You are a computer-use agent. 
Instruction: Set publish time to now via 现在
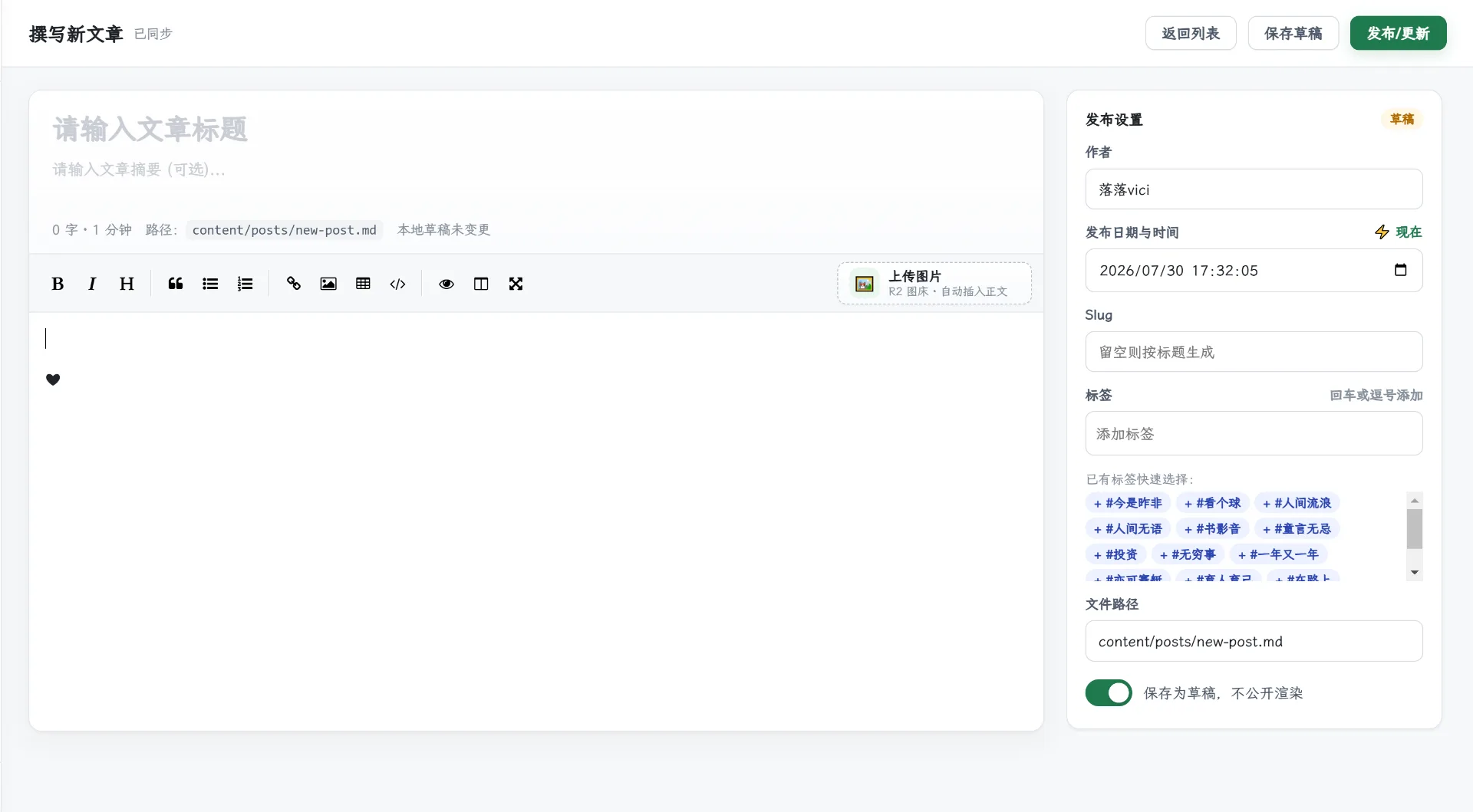[1398, 232]
